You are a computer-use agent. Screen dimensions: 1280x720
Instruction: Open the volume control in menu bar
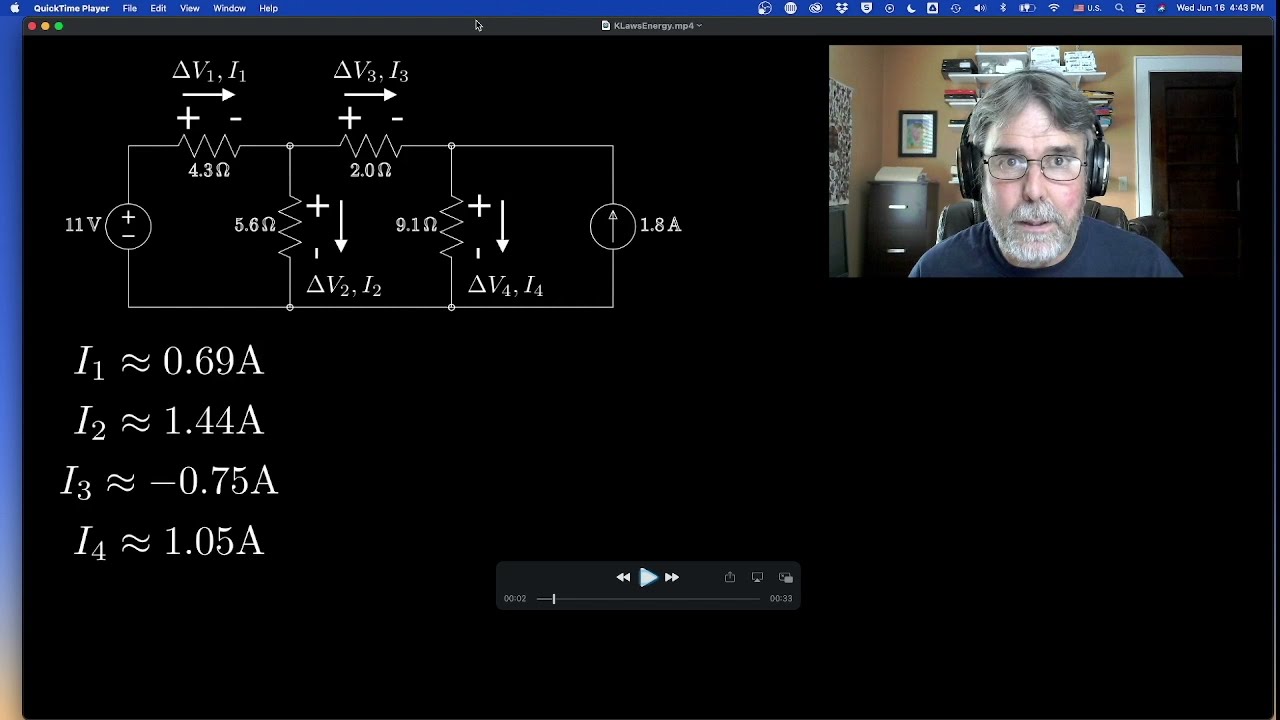(x=979, y=8)
